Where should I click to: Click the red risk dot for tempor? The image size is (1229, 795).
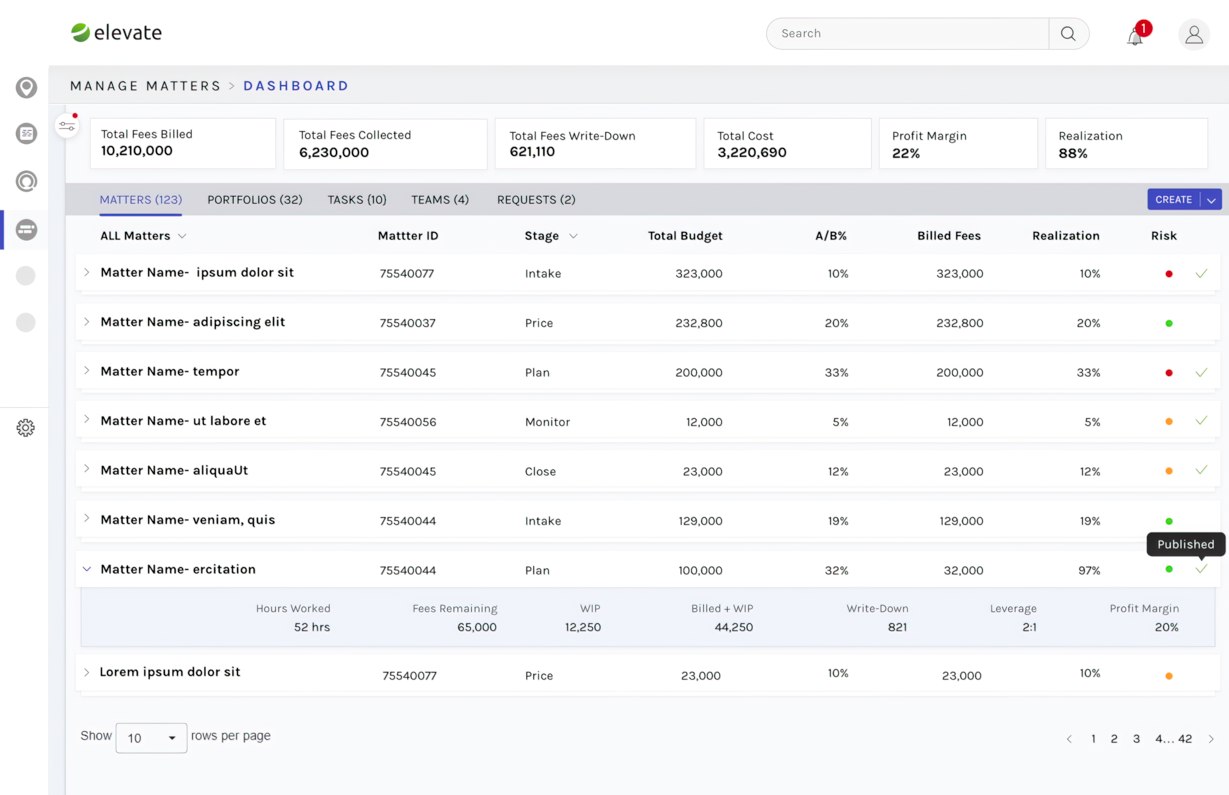tap(1169, 373)
